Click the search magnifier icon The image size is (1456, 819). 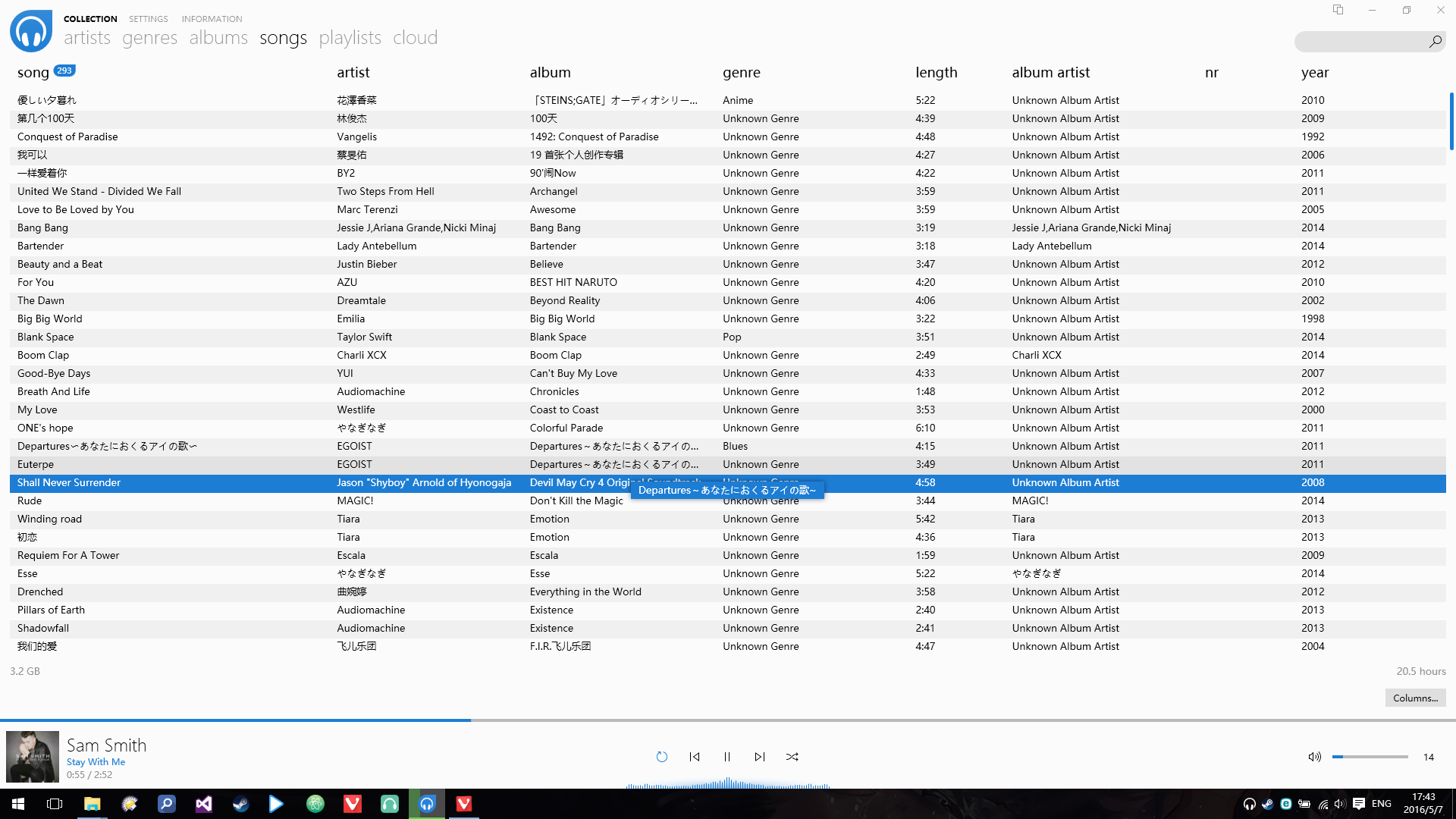point(1435,42)
